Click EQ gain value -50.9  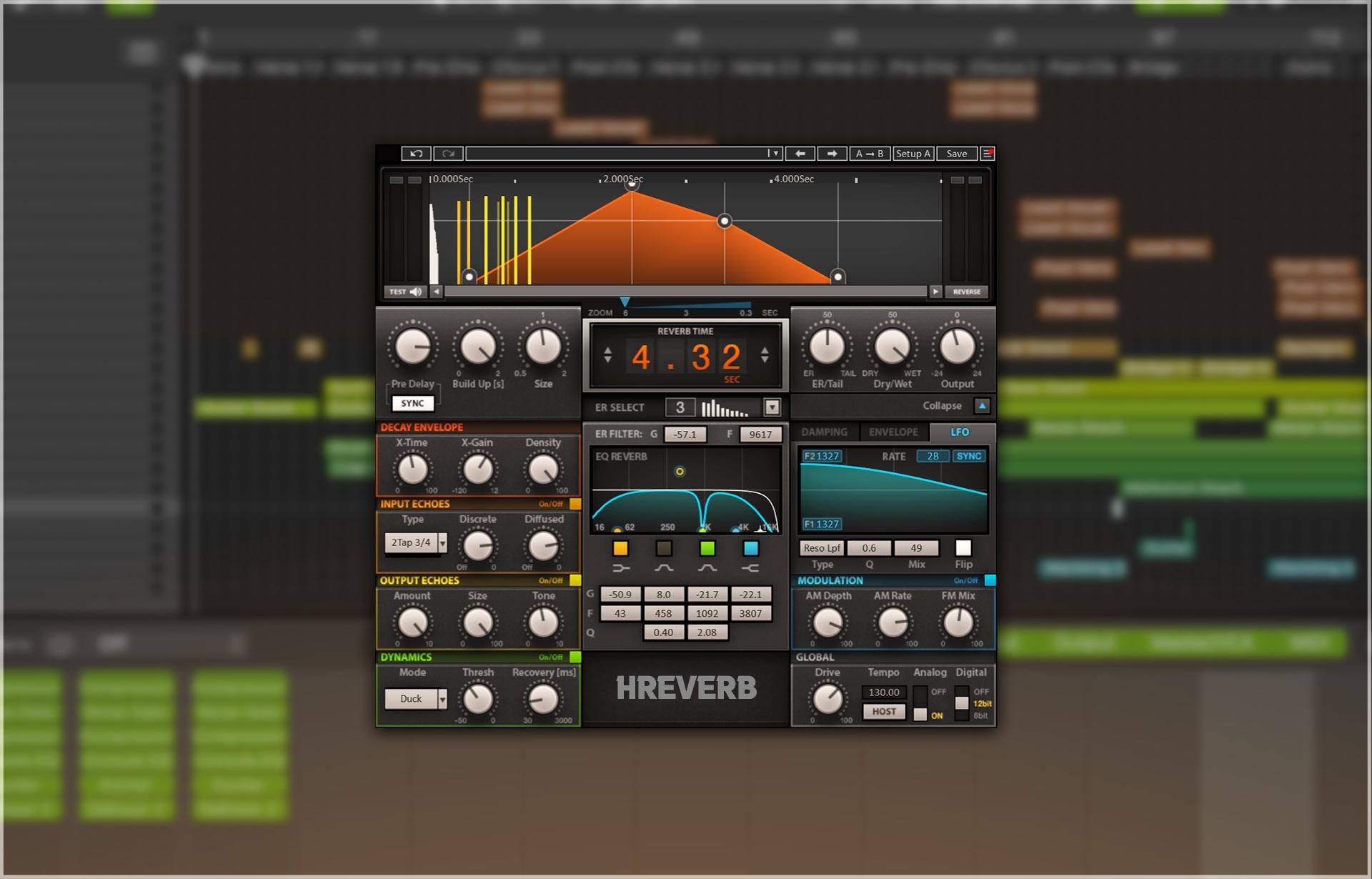[x=620, y=595]
